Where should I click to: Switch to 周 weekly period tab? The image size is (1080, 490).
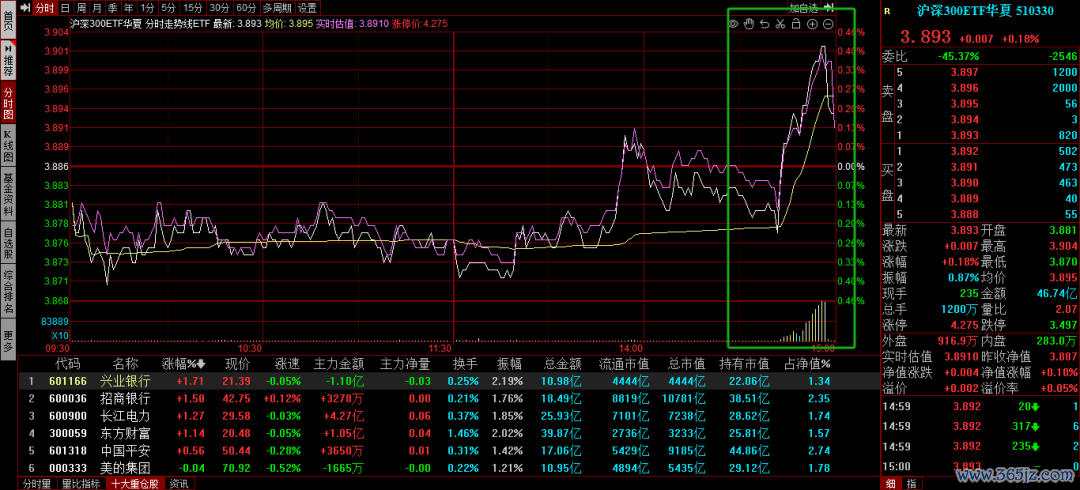(x=81, y=8)
